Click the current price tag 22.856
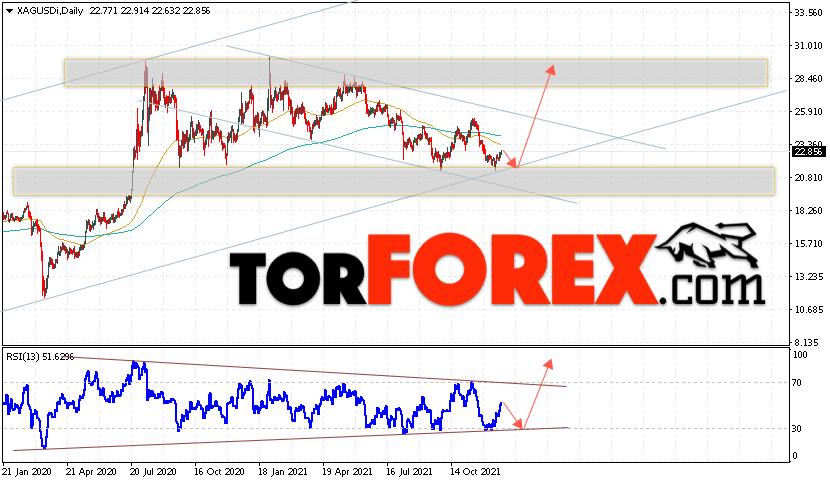Screen dimensions: 830x483 (x=808, y=152)
